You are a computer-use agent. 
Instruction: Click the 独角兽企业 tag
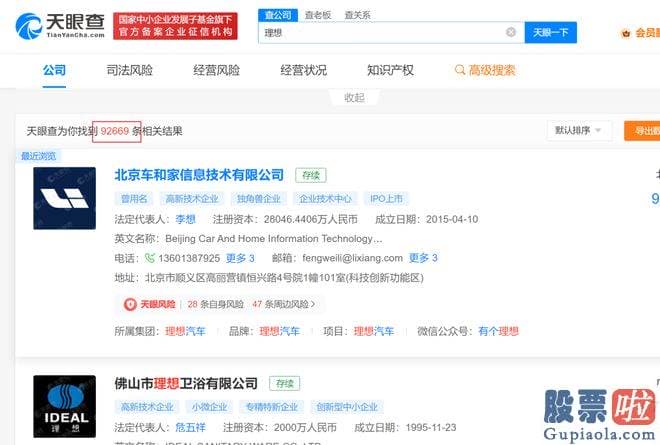[258, 198]
